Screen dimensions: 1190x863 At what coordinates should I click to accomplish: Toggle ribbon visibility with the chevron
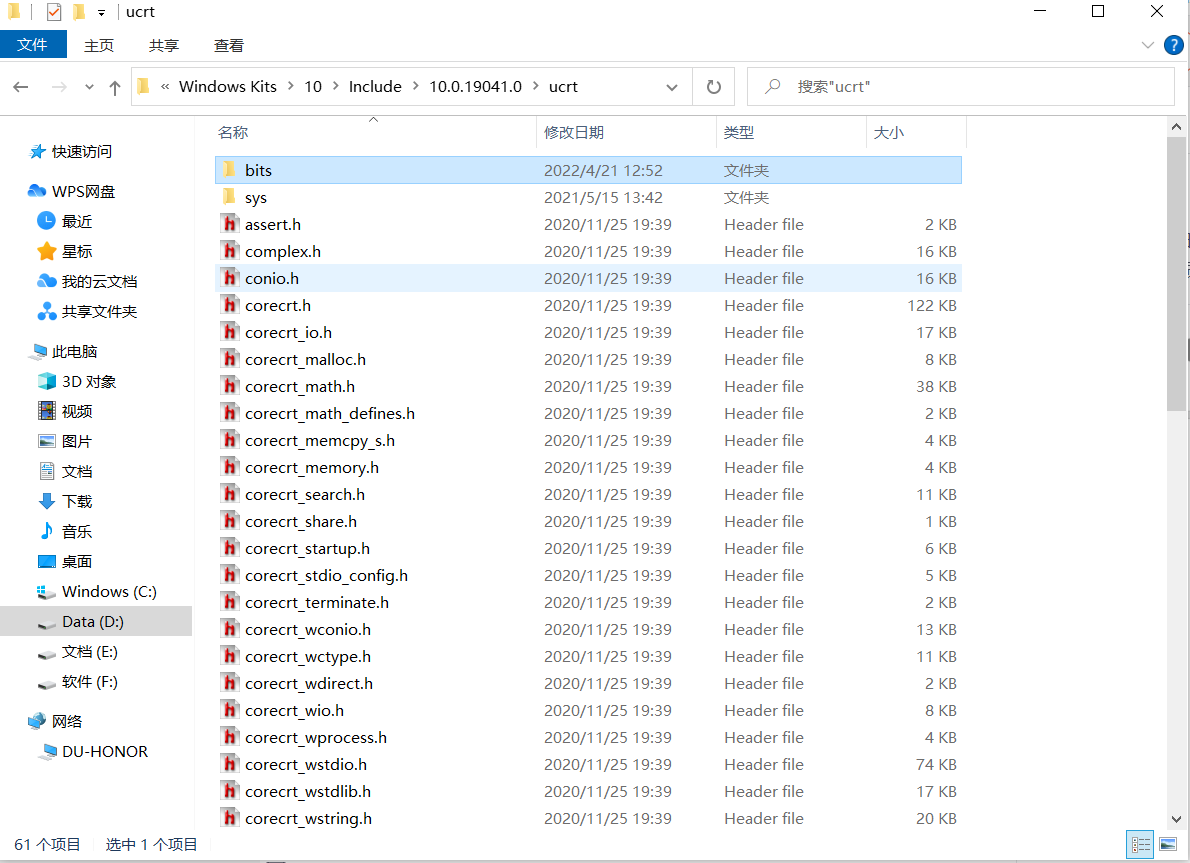pos(1148,45)
